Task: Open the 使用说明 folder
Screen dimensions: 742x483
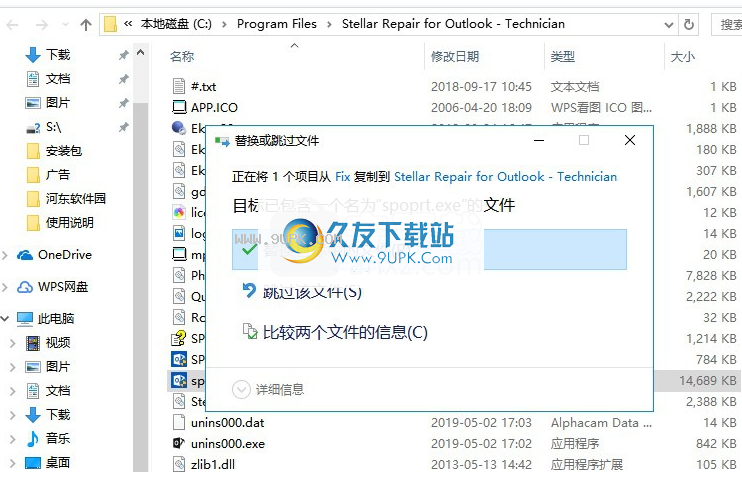Action: click(x=60, y=222)
